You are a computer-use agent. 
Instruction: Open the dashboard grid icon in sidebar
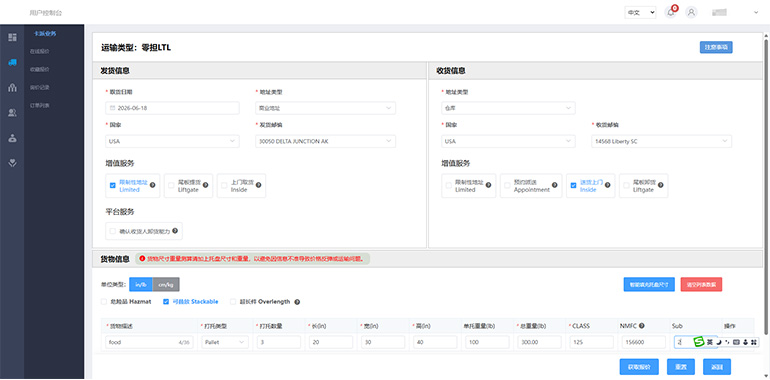[x=12, y=37]
